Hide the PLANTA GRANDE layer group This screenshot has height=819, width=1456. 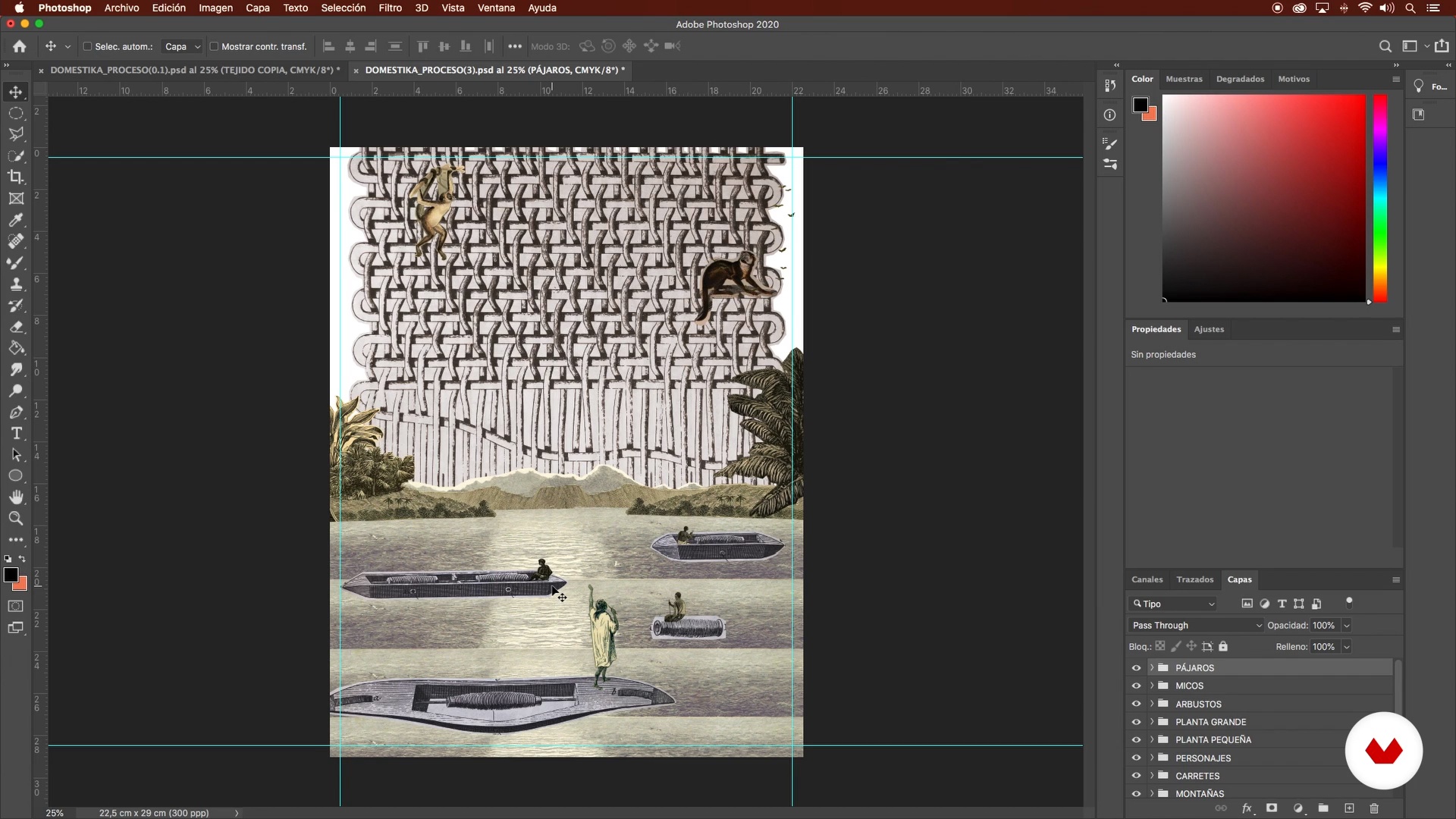point(1136,722)
